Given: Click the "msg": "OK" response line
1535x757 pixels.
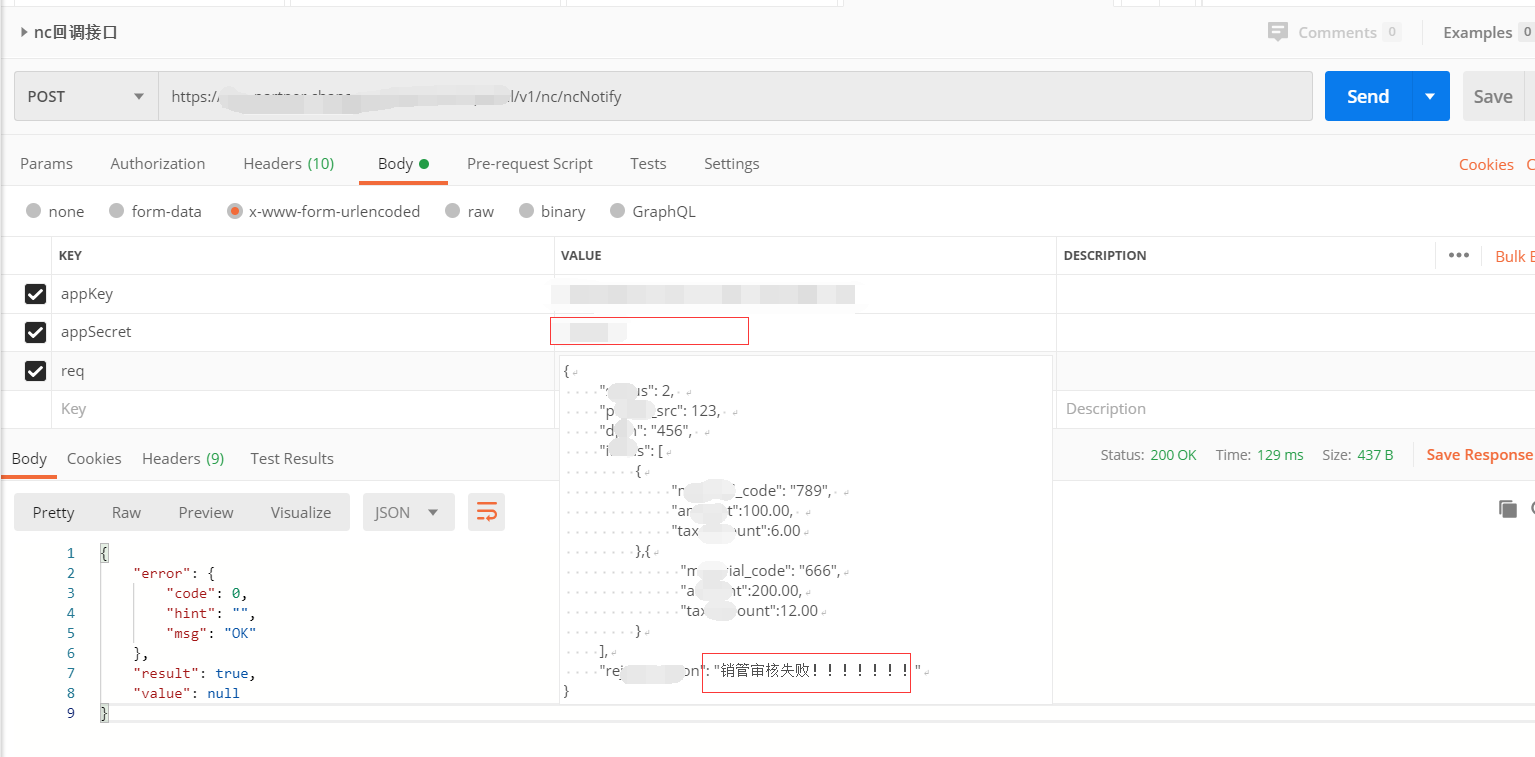Looking at the screenshot, I should click(x=212, y=633).
